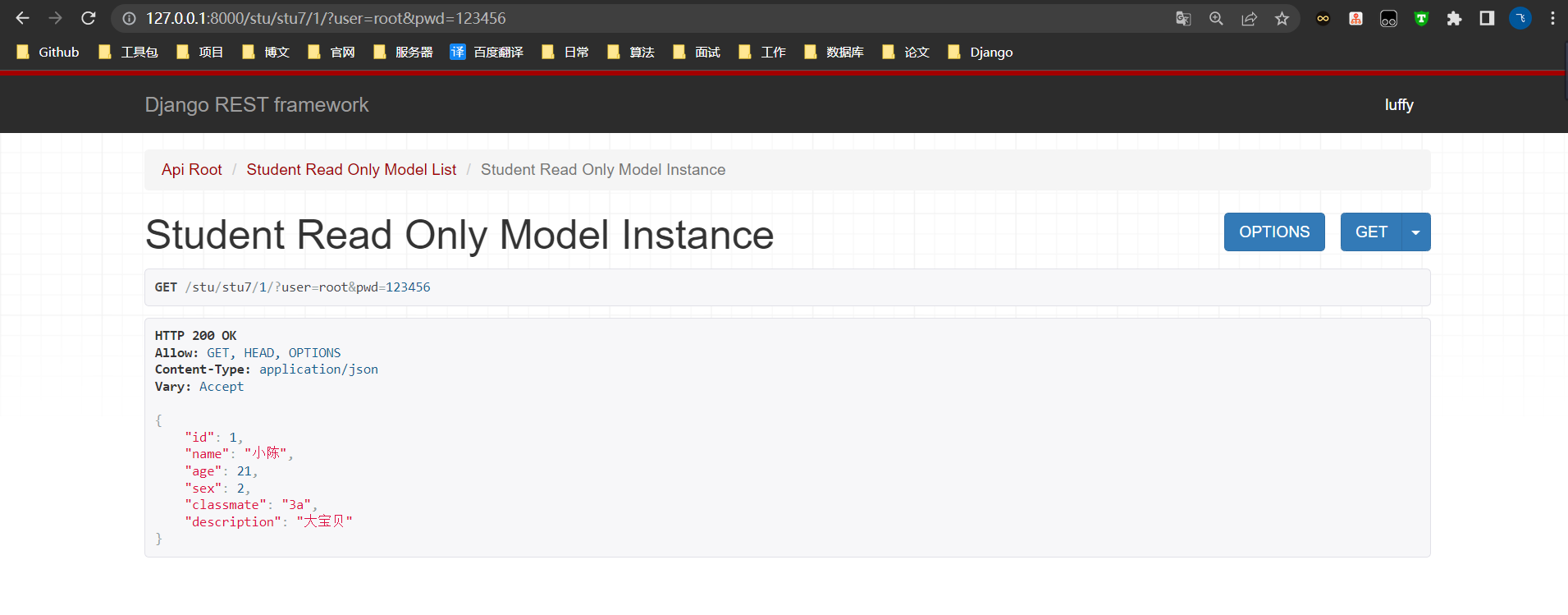Open the translate page icon
The width and height of the screenshot is (1568, 615).
click(1183, 18)
